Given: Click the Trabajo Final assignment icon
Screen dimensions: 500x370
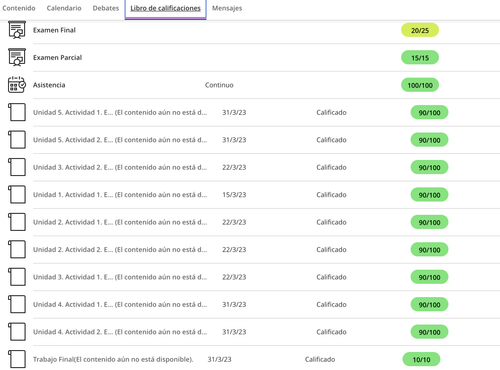Looking at the screenshot, I should click(17, 359).
